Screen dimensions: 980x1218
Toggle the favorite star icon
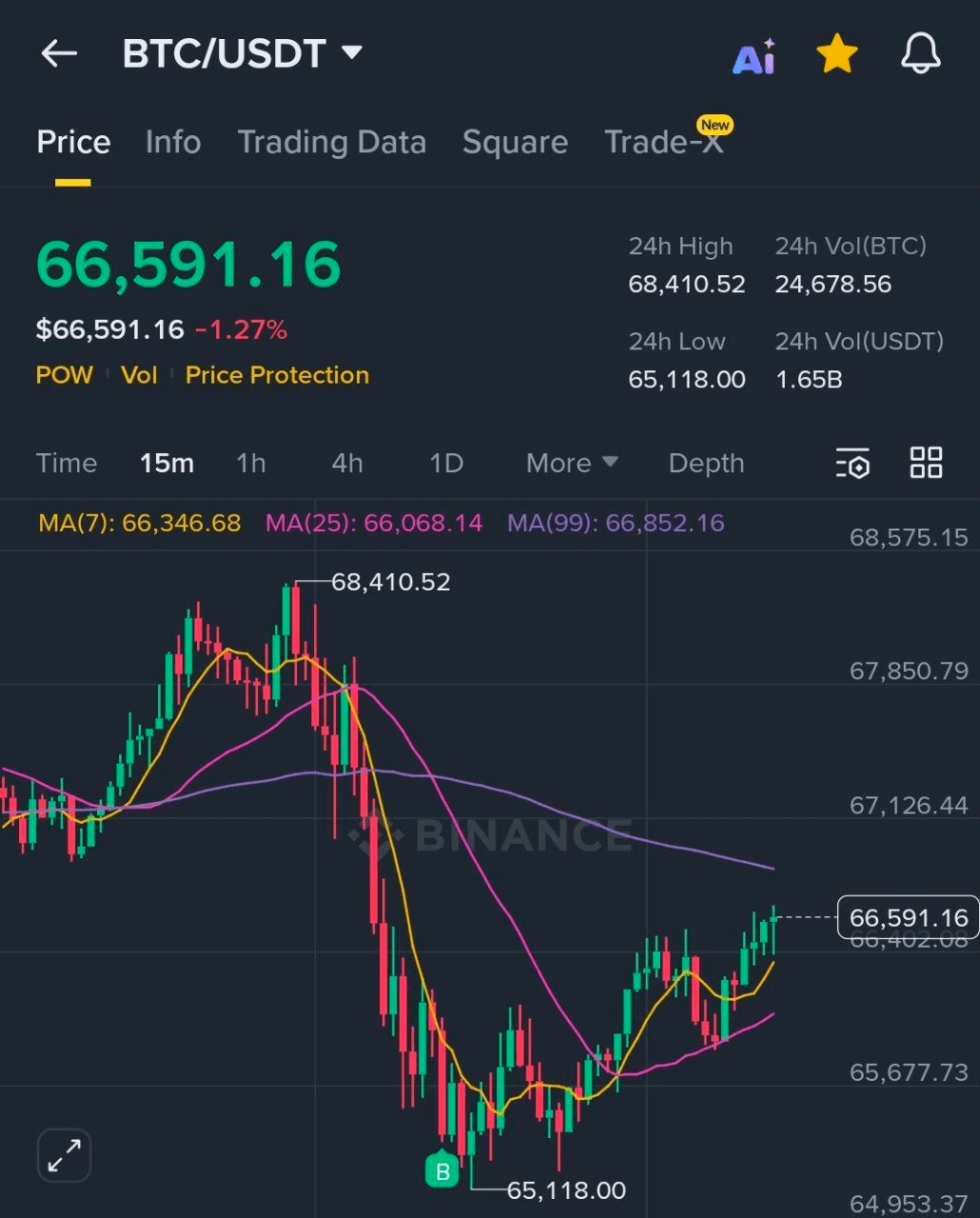point(837,55)
